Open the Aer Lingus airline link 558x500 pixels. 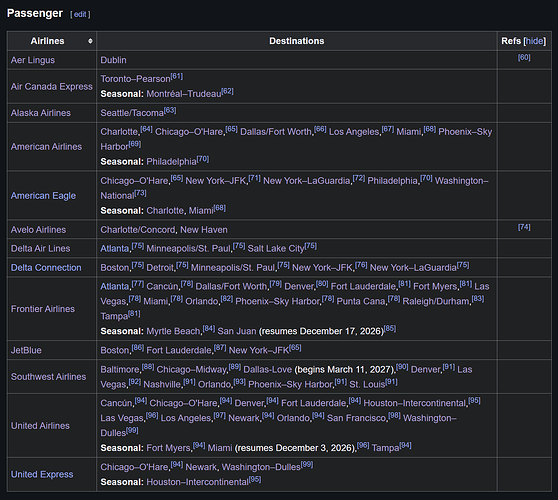pyautogui.click(x=33, y=60)
